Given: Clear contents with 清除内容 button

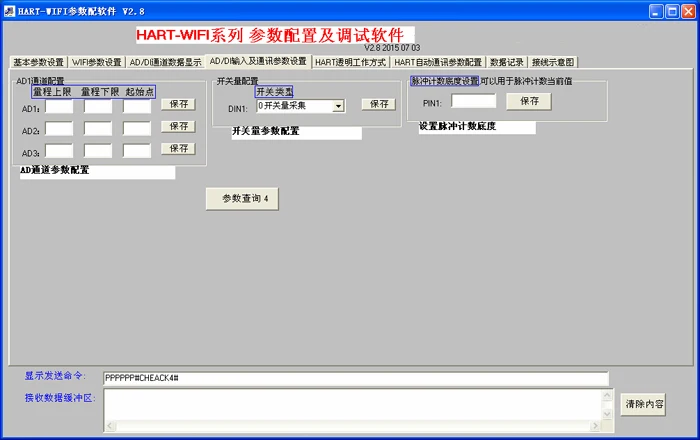Looking at the screenshot, I should click(643, 404).
